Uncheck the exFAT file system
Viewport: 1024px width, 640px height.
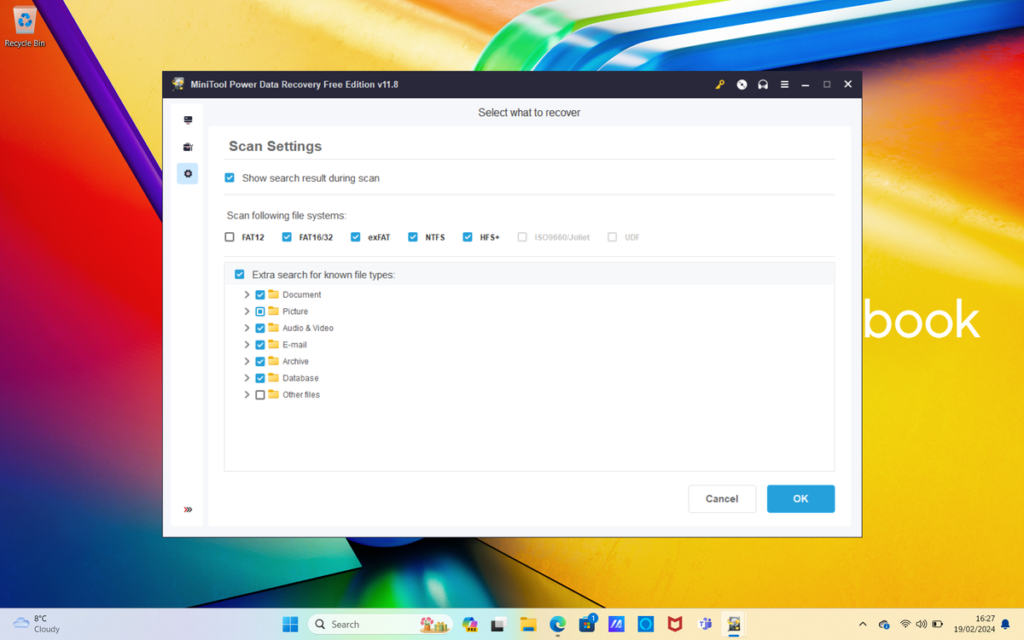coord(355,237)
